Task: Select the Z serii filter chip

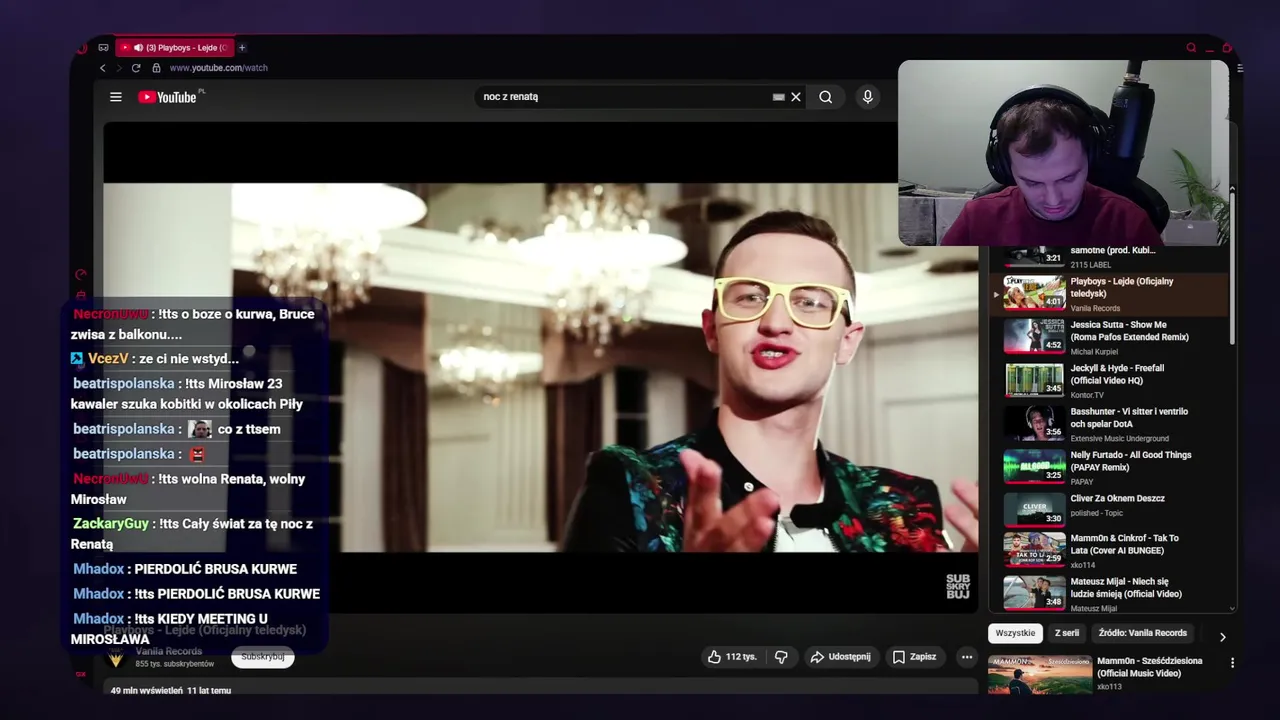Action: click(1067, 633)
